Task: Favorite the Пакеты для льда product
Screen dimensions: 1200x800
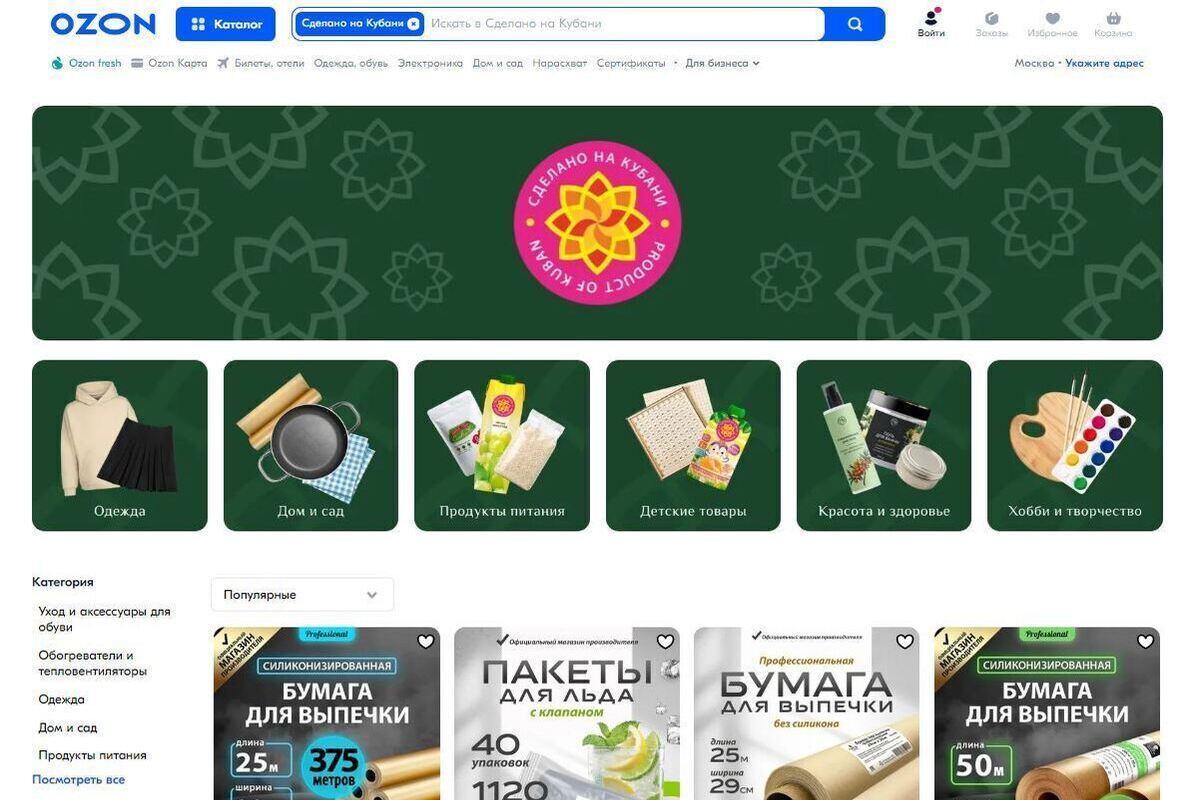Action: [x=665, y=641]
